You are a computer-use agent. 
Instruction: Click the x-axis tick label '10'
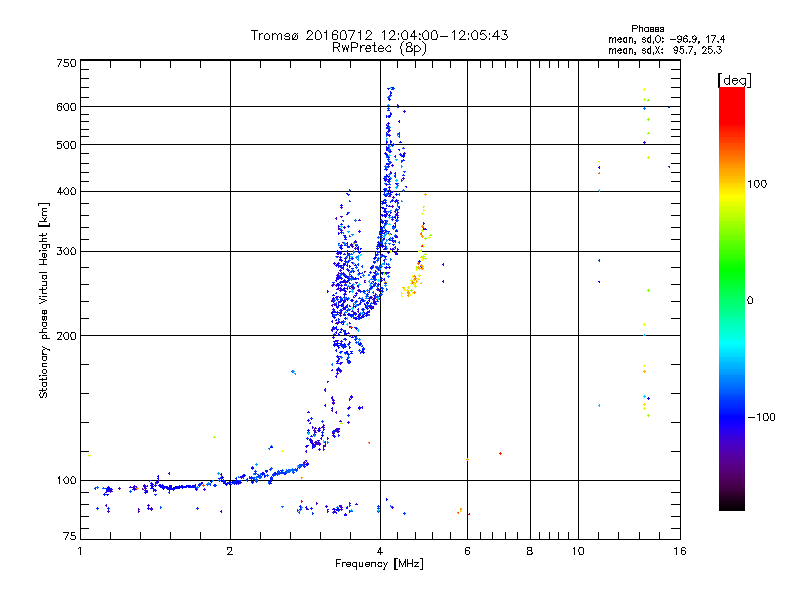coord(578,551)
